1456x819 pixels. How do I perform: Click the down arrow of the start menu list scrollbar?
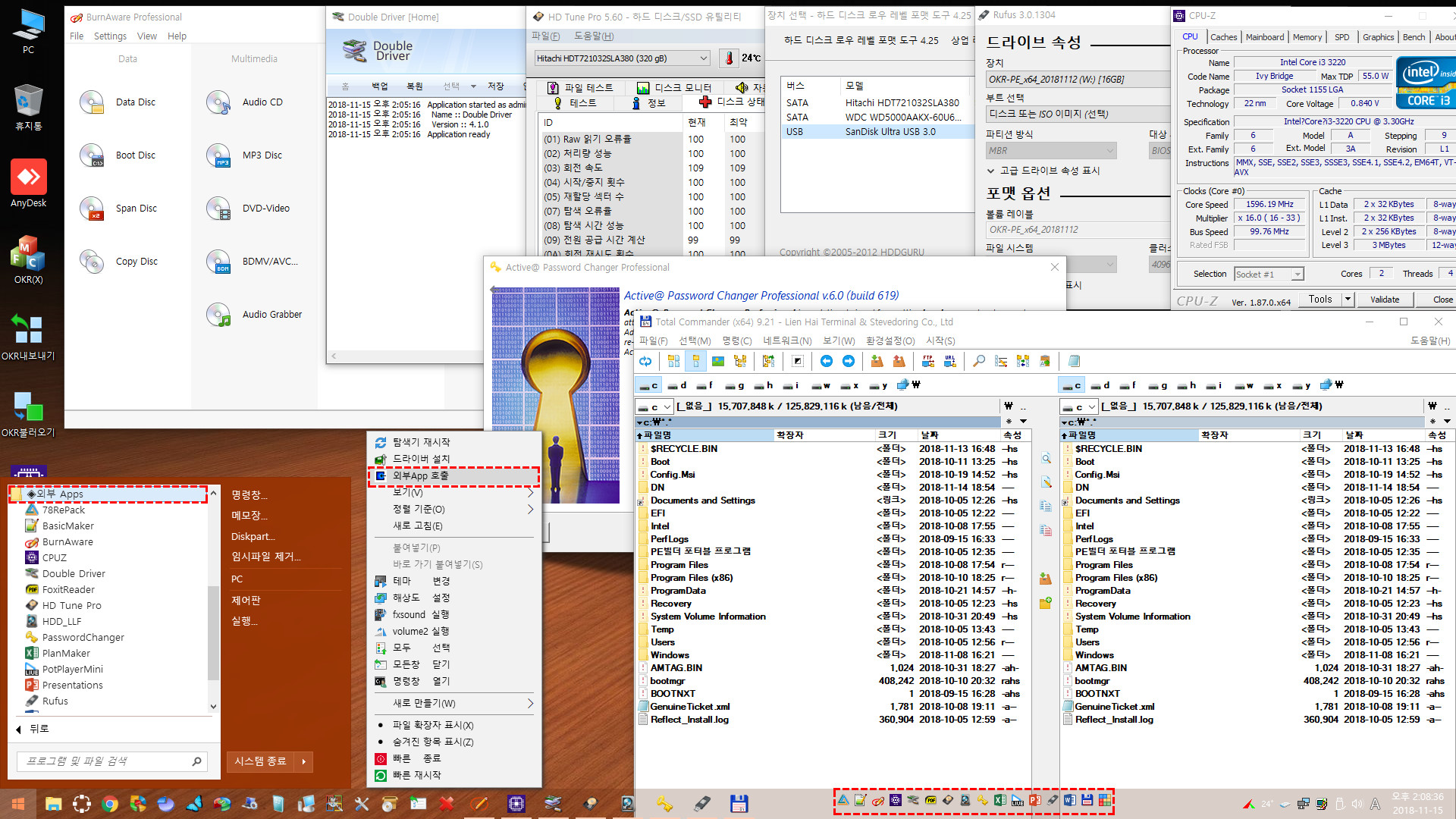click(213, 706)
